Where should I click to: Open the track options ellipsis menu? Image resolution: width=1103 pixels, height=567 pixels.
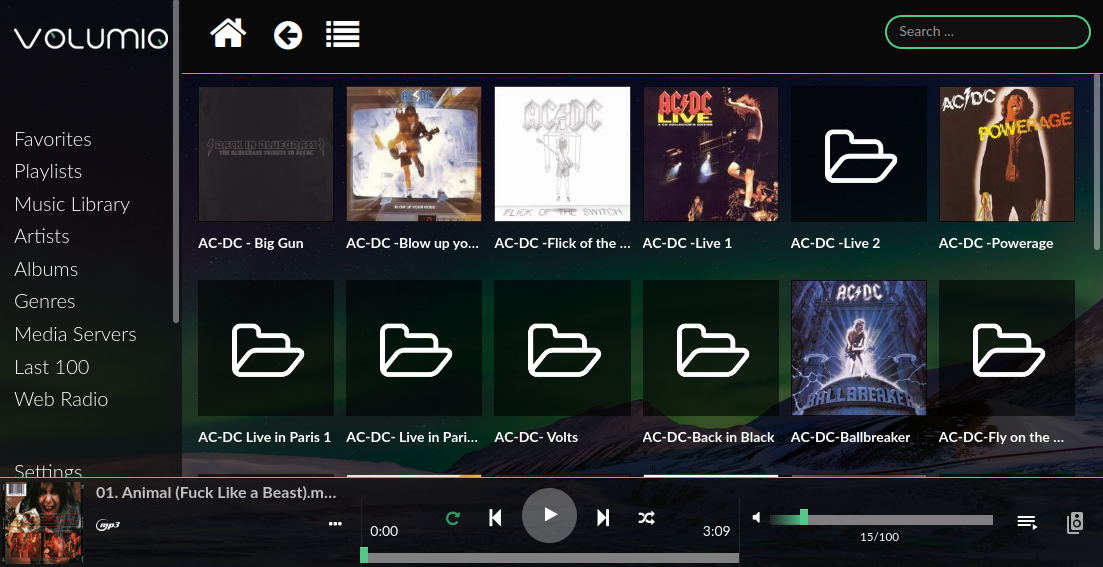(336, 523)
